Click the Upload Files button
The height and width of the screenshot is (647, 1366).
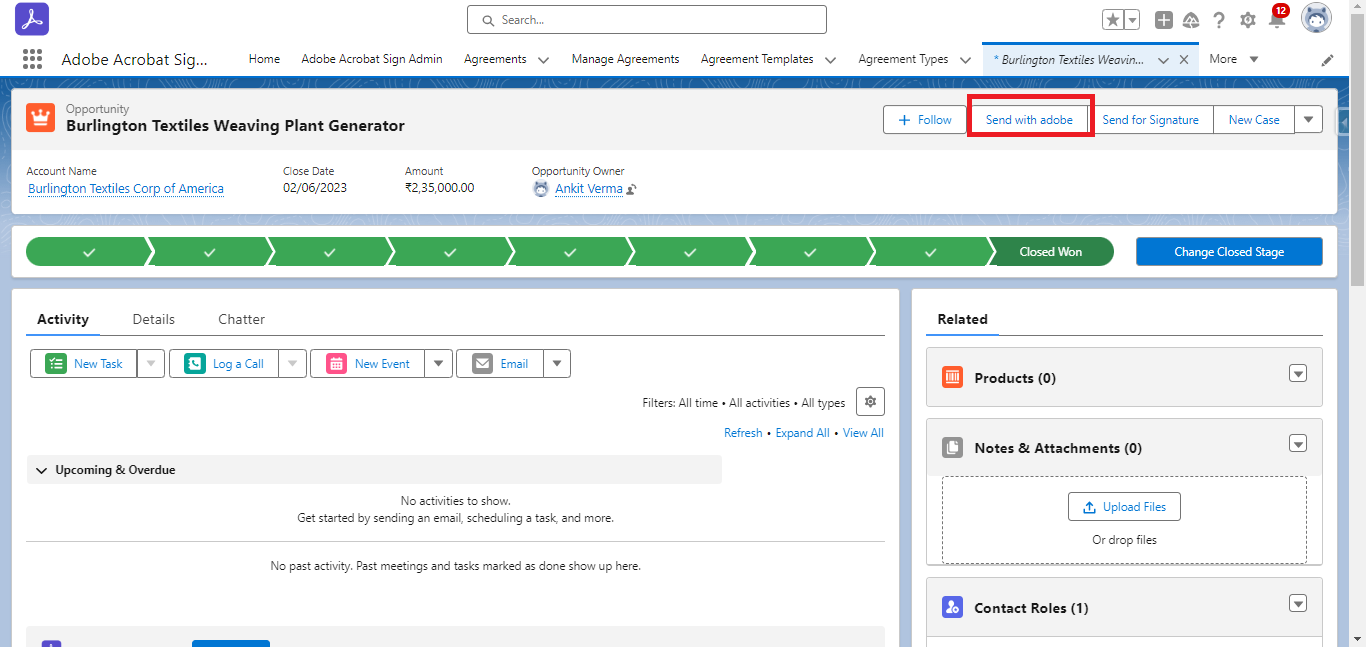pos(1124,507)
